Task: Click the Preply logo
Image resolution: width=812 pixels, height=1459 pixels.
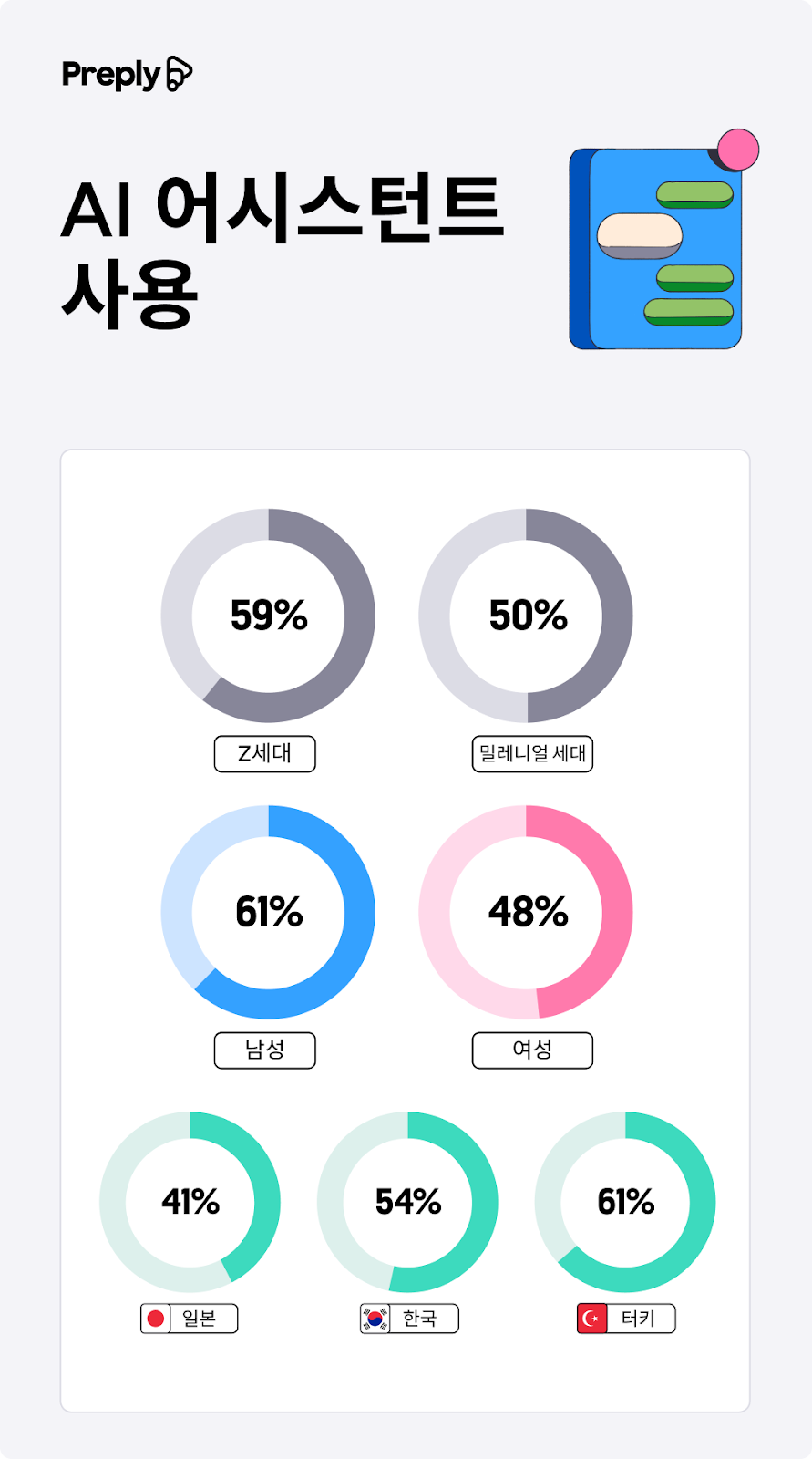Action: [x=127, y=74]
